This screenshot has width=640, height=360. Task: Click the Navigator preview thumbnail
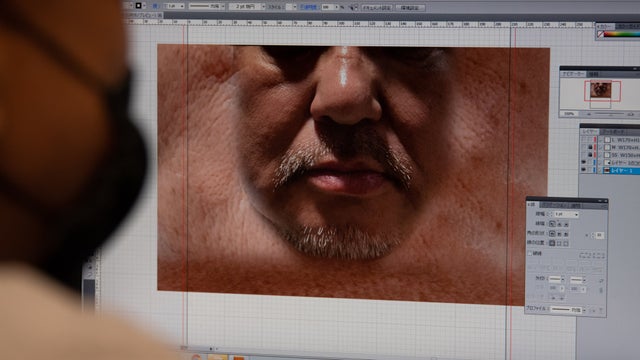tap(601, 90)
